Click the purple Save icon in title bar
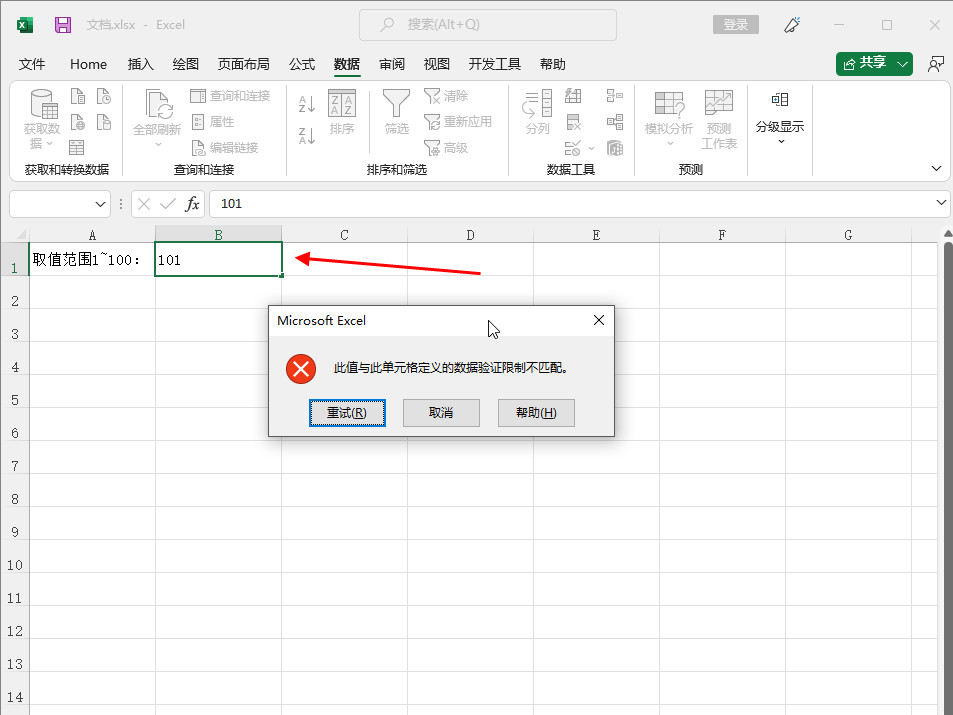 tap(63, 25)
